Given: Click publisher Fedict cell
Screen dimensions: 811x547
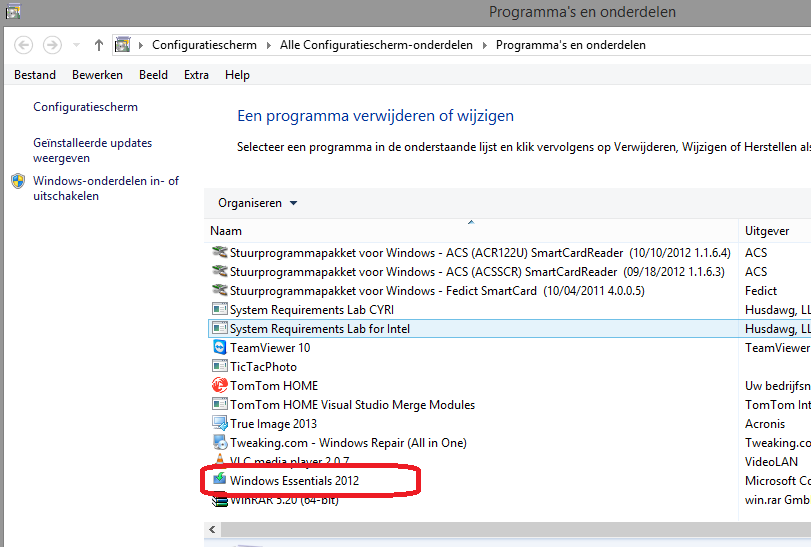Looking at the screenshot, I should pyautogui.click(x=761, y=291).
